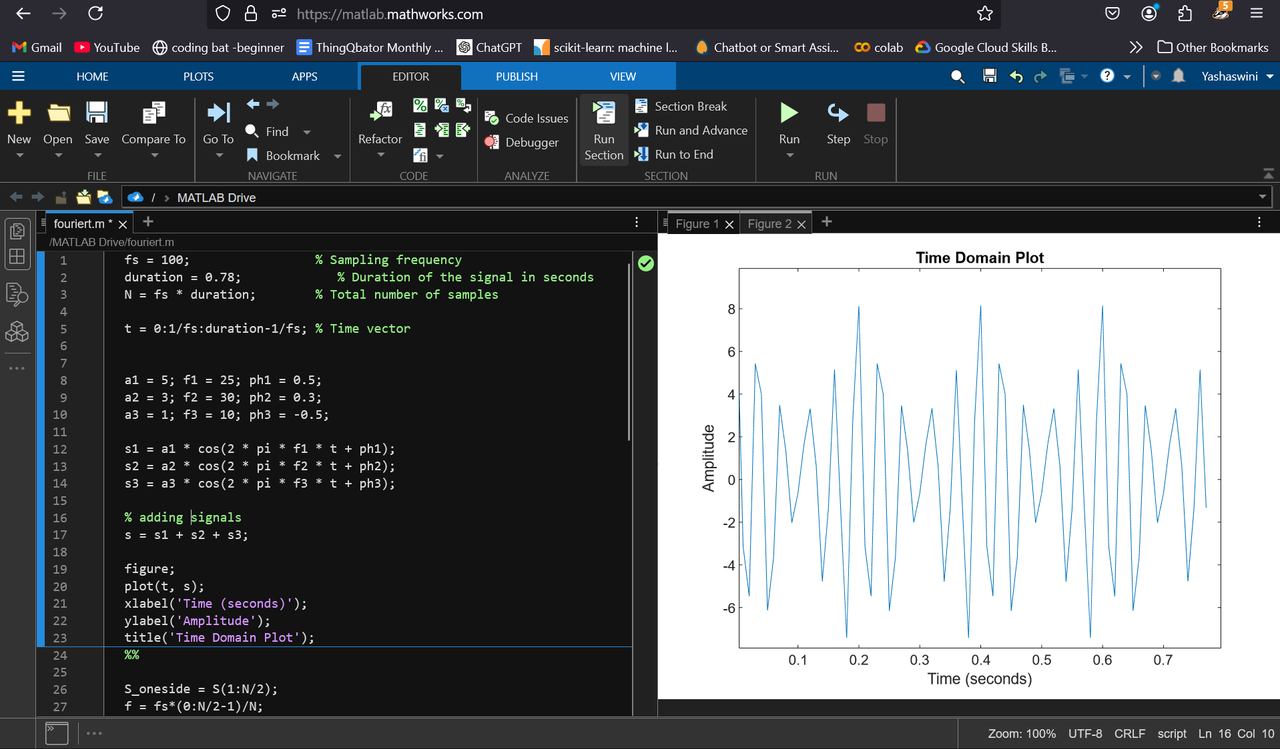
Task: Open a file with the folder icon
Action: pos(58,112)
